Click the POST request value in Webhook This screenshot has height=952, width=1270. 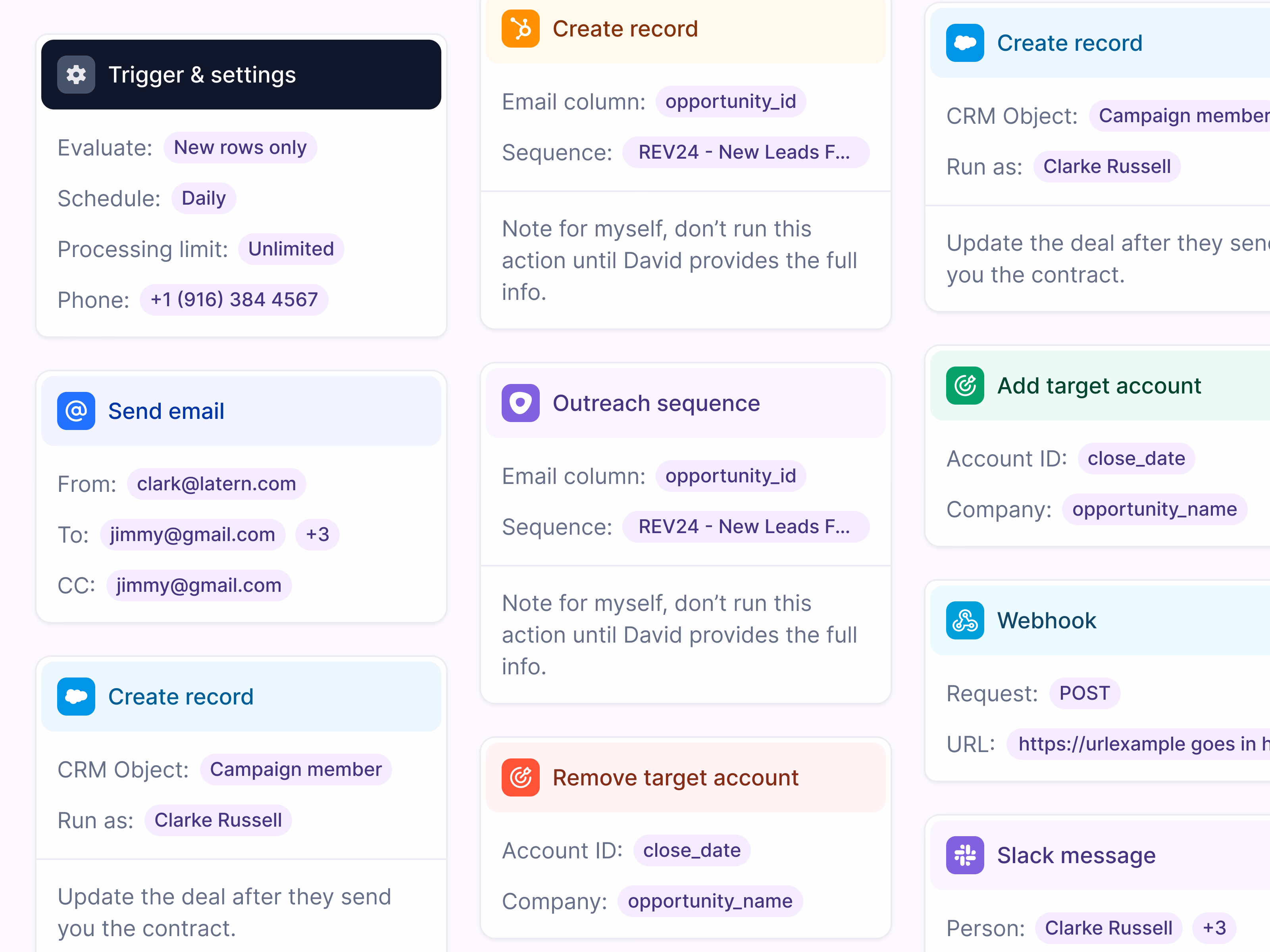1085,693
